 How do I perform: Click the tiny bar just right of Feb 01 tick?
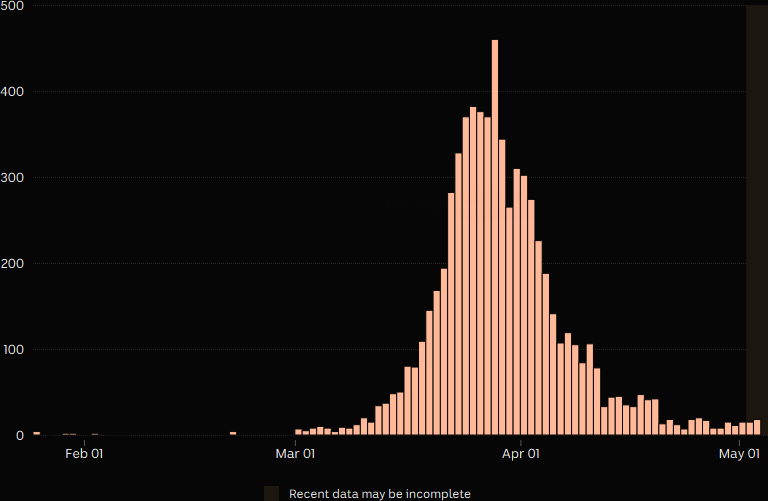click(95, 434)
